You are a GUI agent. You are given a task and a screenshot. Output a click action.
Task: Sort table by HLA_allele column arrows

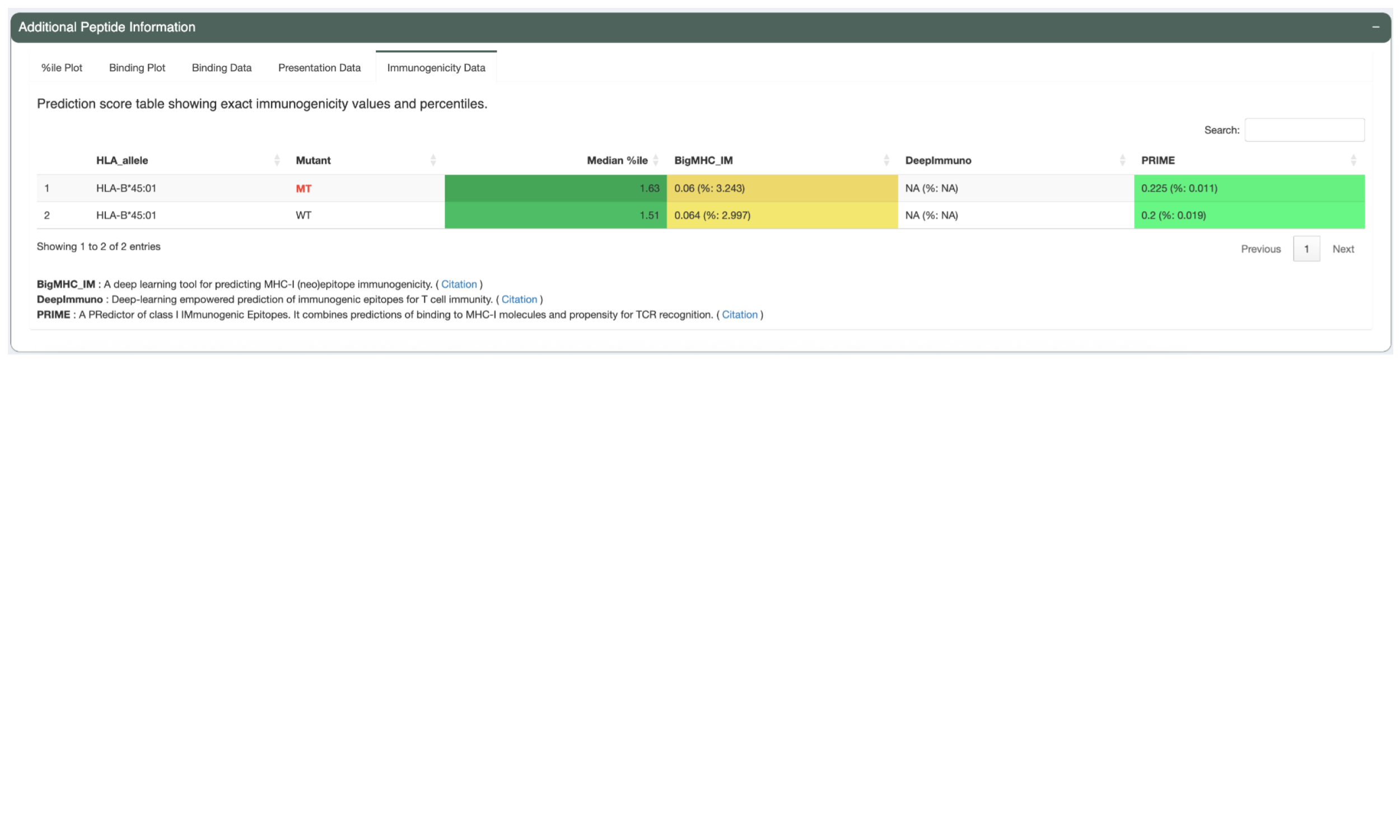point(277,161)
